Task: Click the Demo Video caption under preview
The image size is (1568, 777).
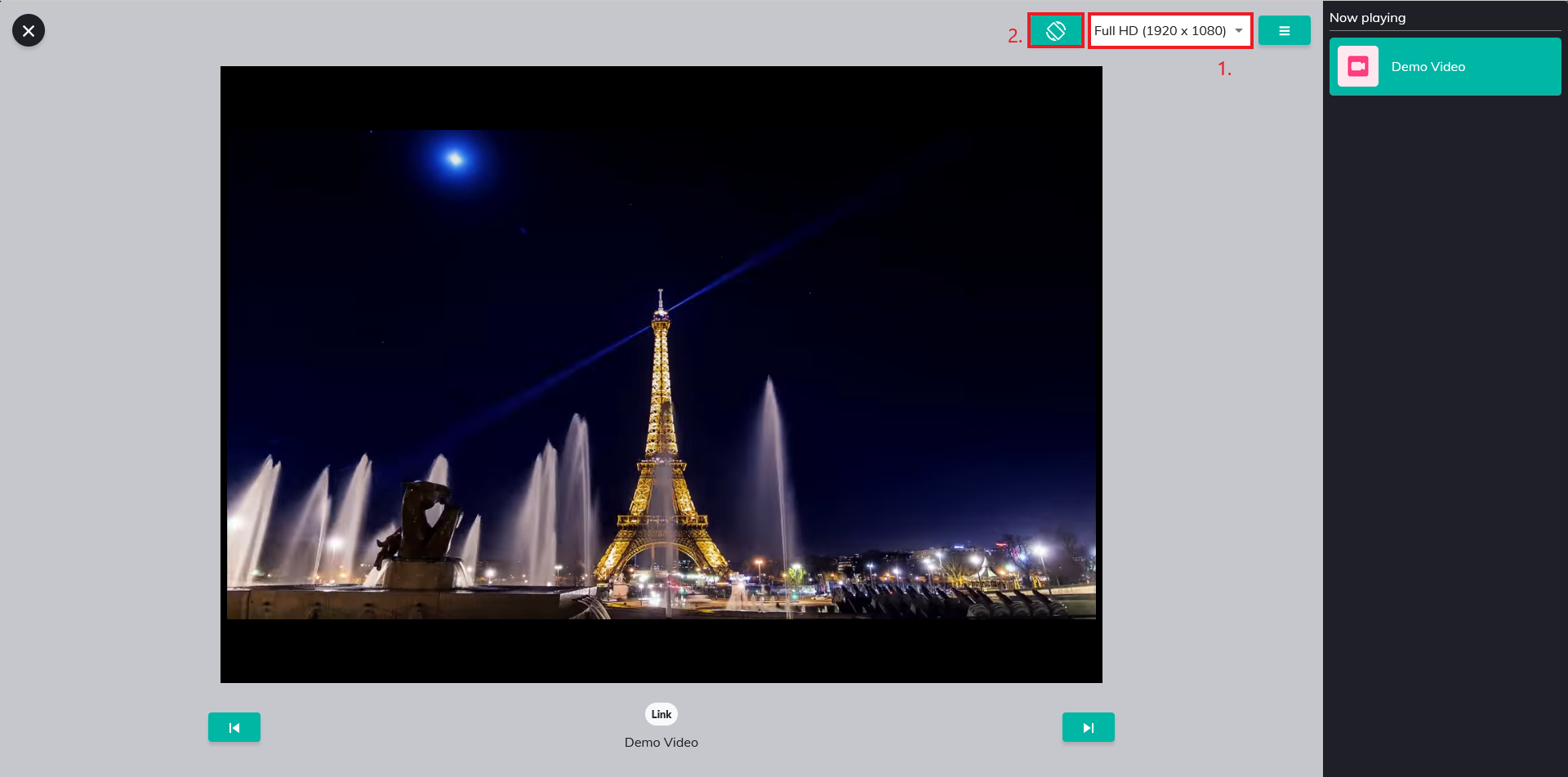Action: pyautogui.click(x=661, y=743)
